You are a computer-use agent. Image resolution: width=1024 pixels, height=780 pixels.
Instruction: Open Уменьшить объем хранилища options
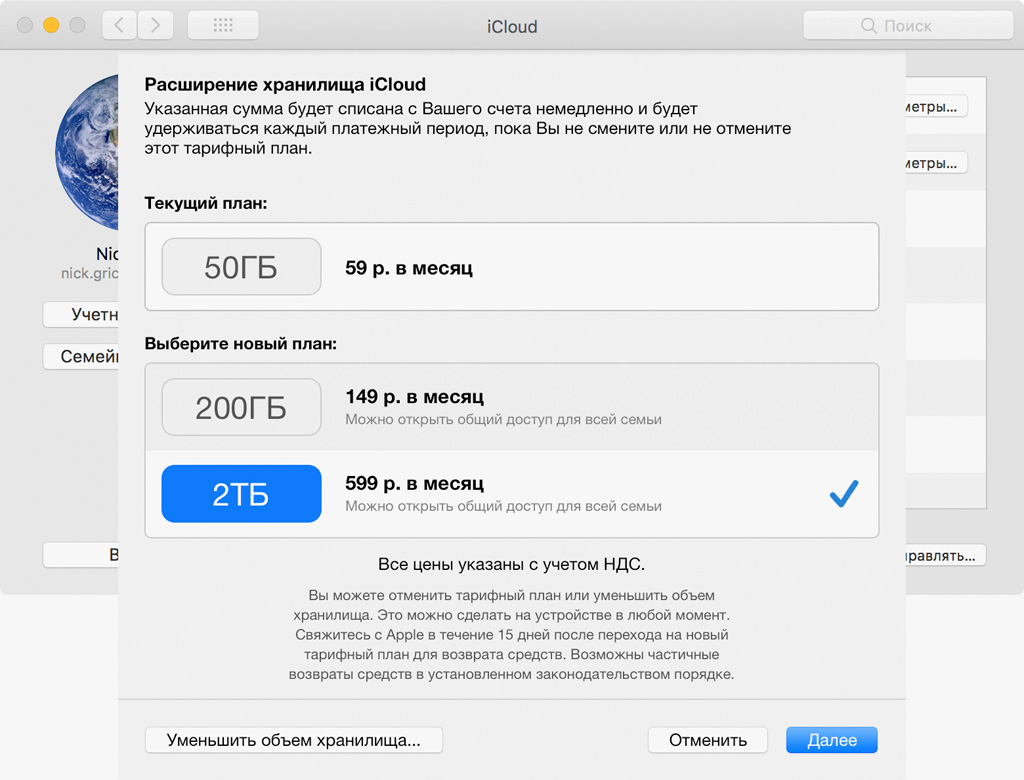294,740
